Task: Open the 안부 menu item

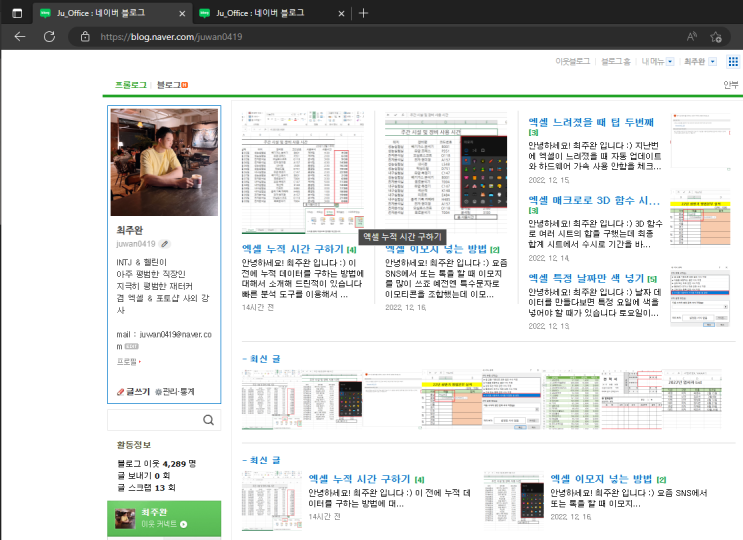Action: click(731, 85)
